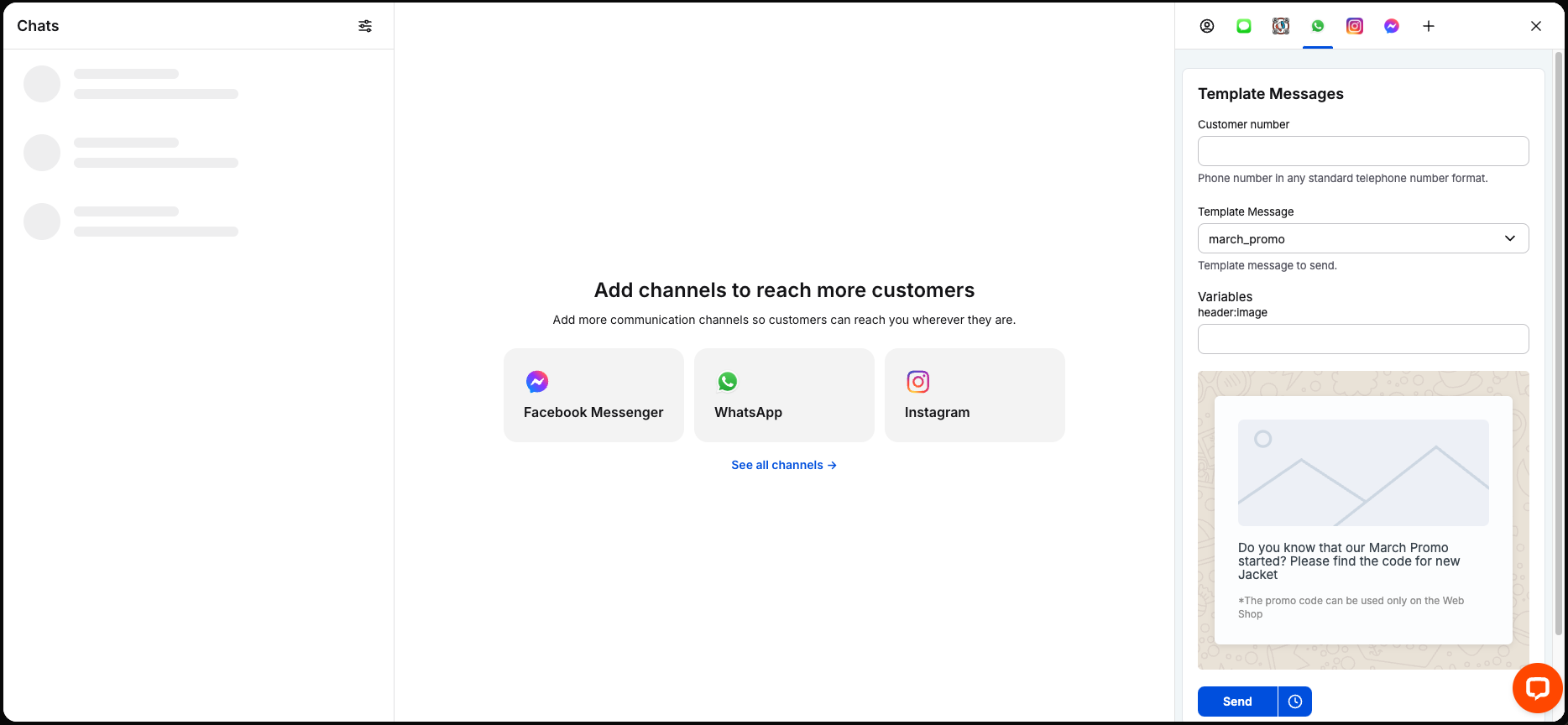
Task: Open the megaphone campaign tab icon
Action: [1281, 26]
